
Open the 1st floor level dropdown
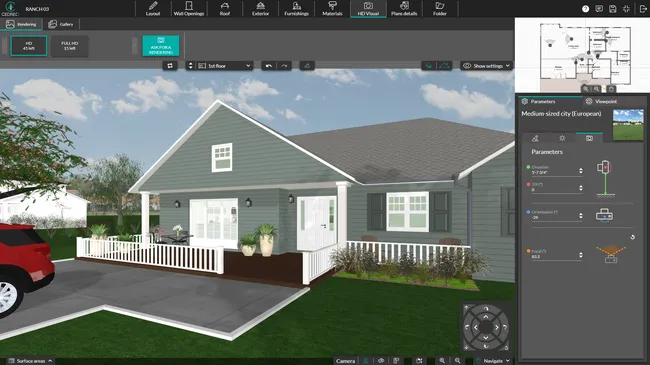click(224, 66)
